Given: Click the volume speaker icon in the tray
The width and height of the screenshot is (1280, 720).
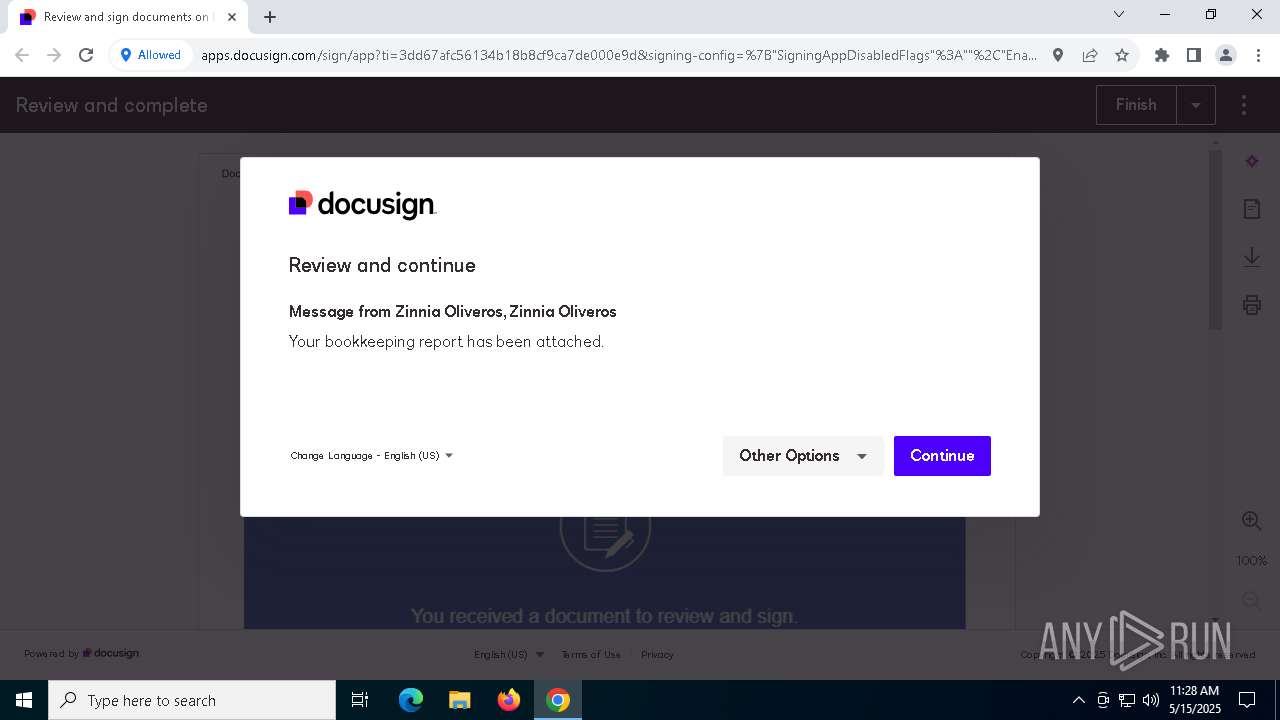Looking at the screenshot, I should pos(1151,700).
